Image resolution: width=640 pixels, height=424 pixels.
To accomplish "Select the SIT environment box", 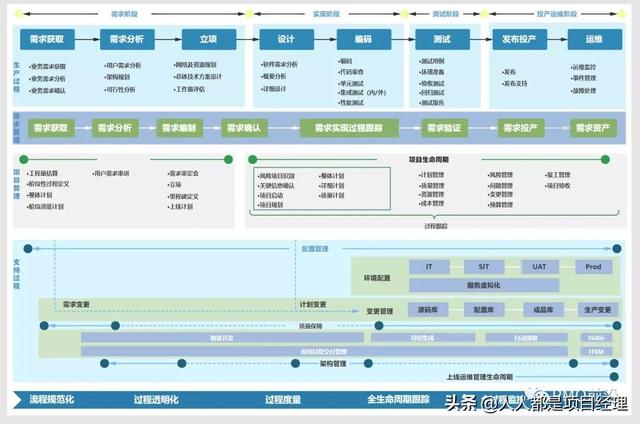I will click(484, 266).
